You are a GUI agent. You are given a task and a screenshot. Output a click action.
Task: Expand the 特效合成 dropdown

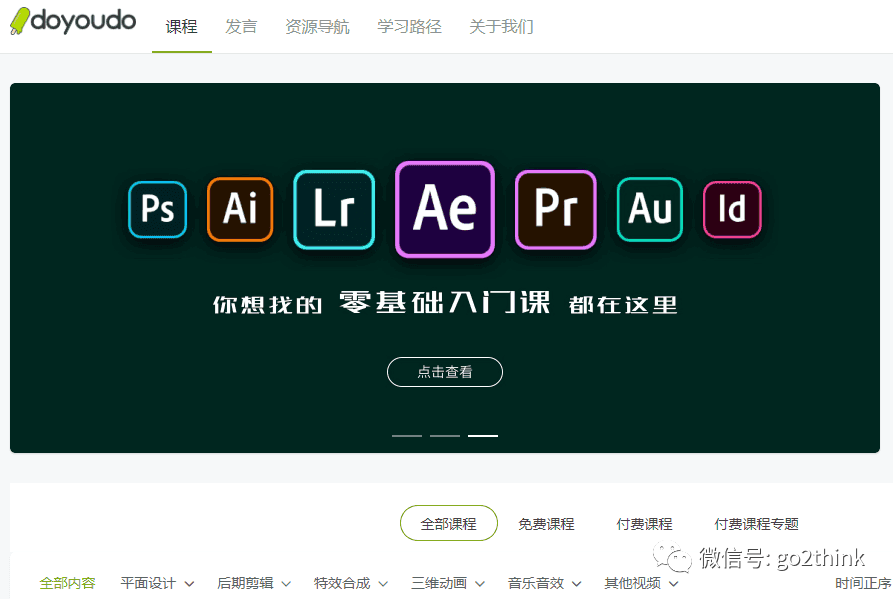tap(351, 583)
